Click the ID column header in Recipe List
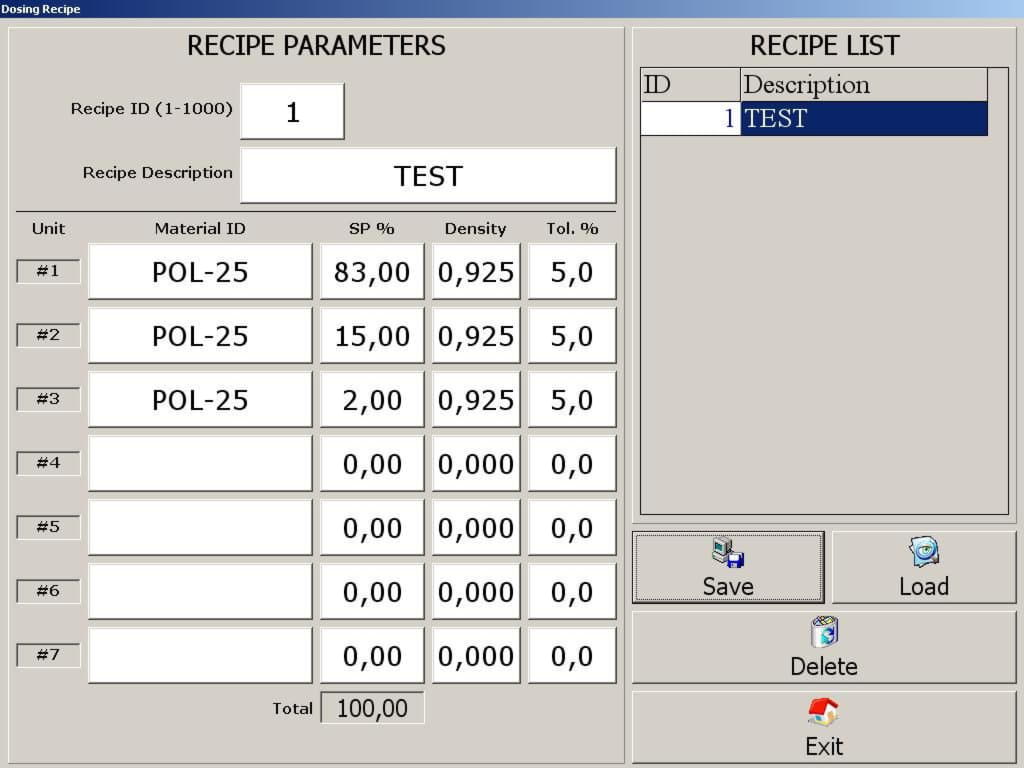The height and width of the screenshot is (768, 1024). point(690,85)
